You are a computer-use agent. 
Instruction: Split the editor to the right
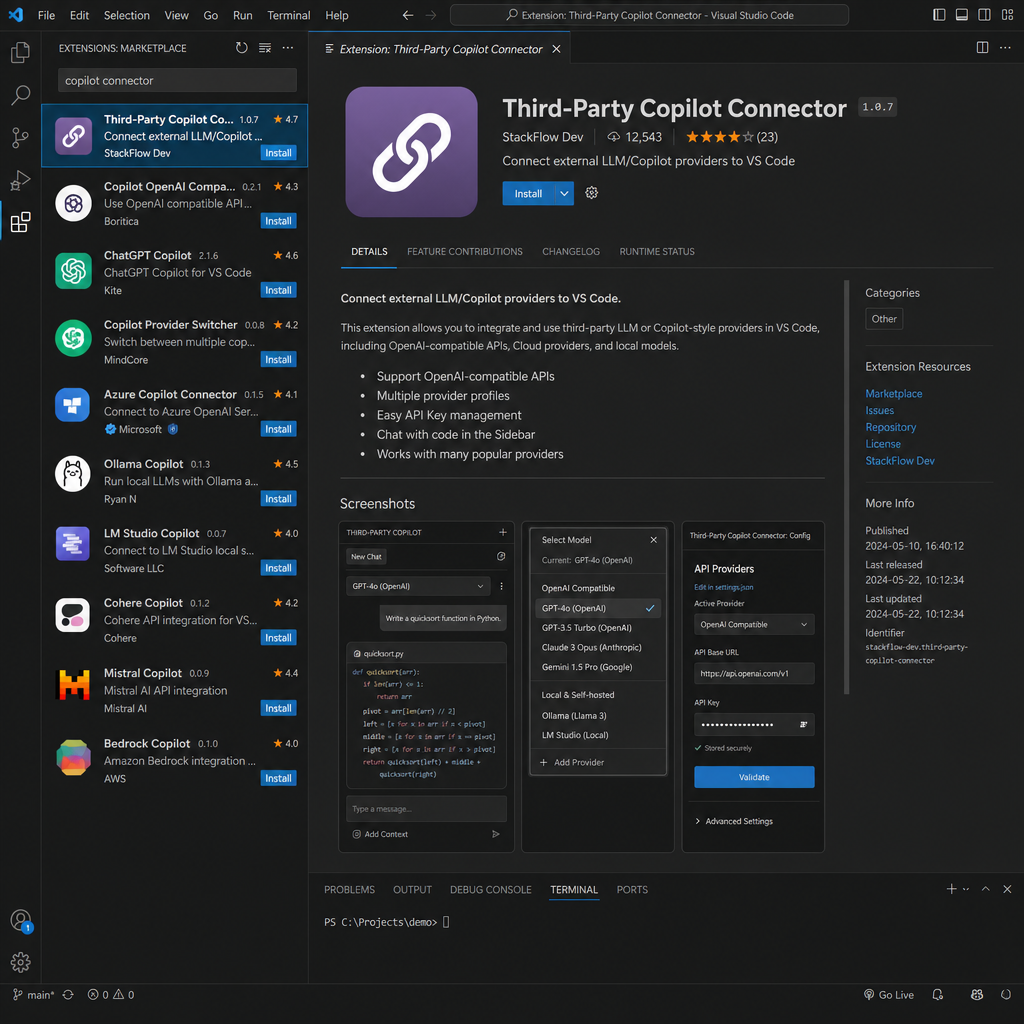pyautogui.click(x=982, y=47)
